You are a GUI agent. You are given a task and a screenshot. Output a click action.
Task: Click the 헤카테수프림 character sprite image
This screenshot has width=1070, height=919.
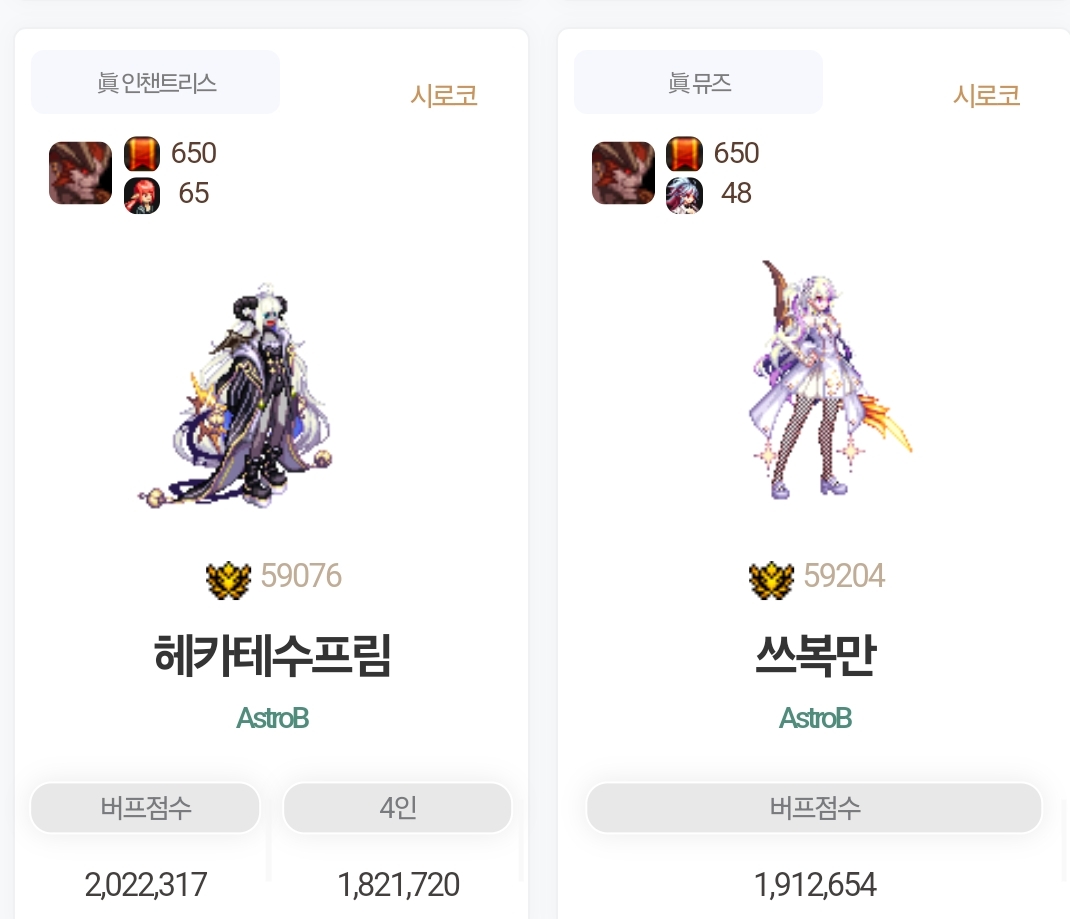(235, 396)
